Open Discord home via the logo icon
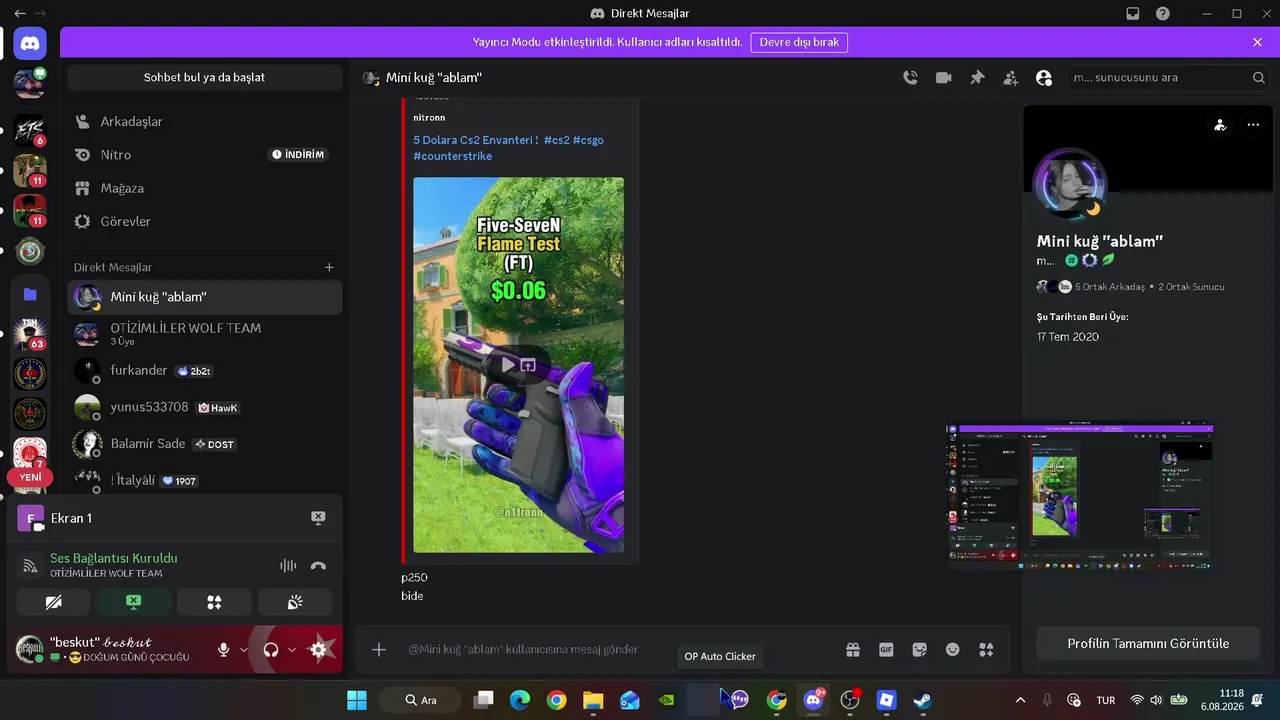 pos(30,44)
